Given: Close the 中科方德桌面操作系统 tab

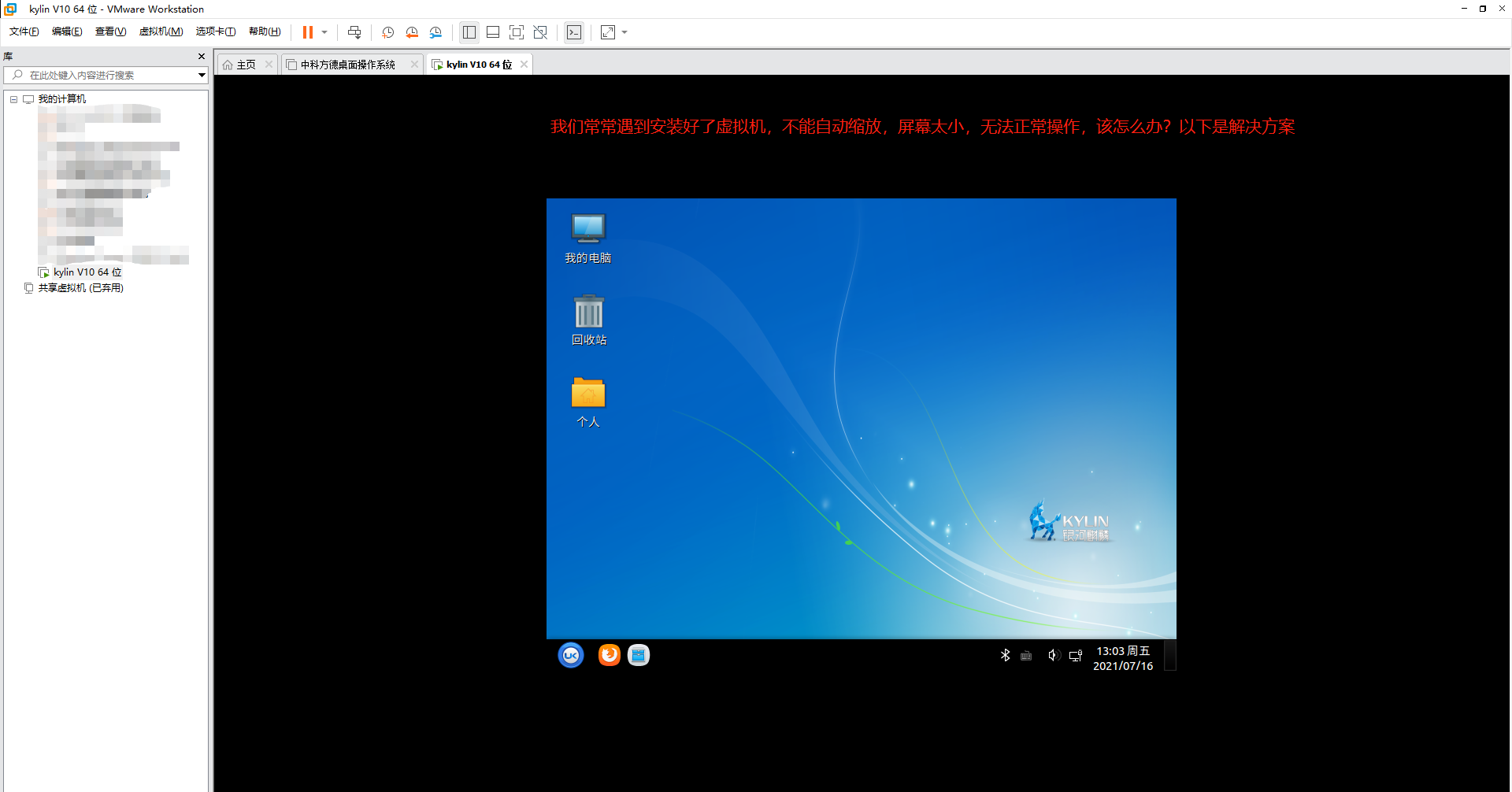Looking at the screenshot, I should pos(414,65).
